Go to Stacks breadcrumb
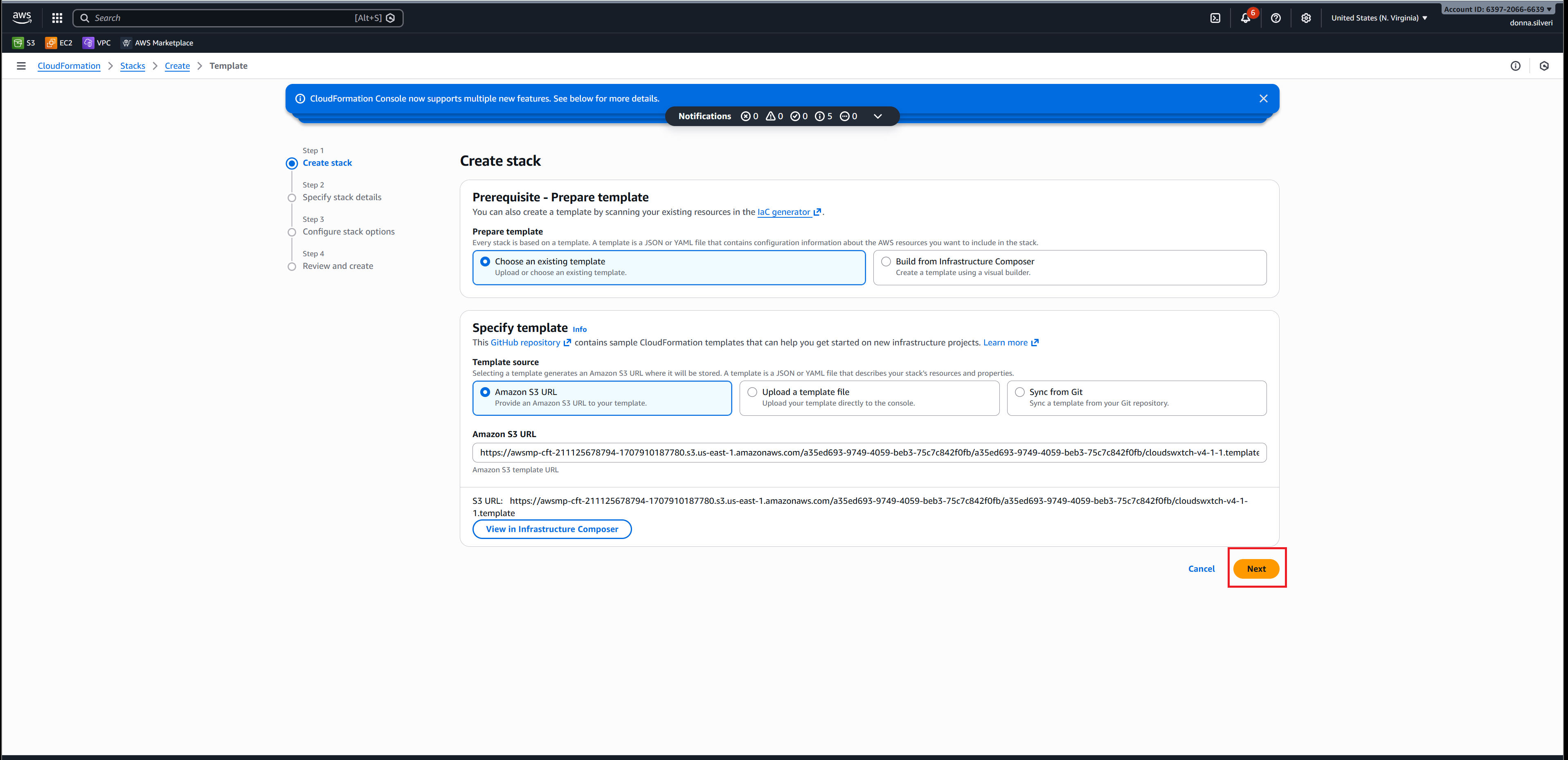 tap(132, 66)
